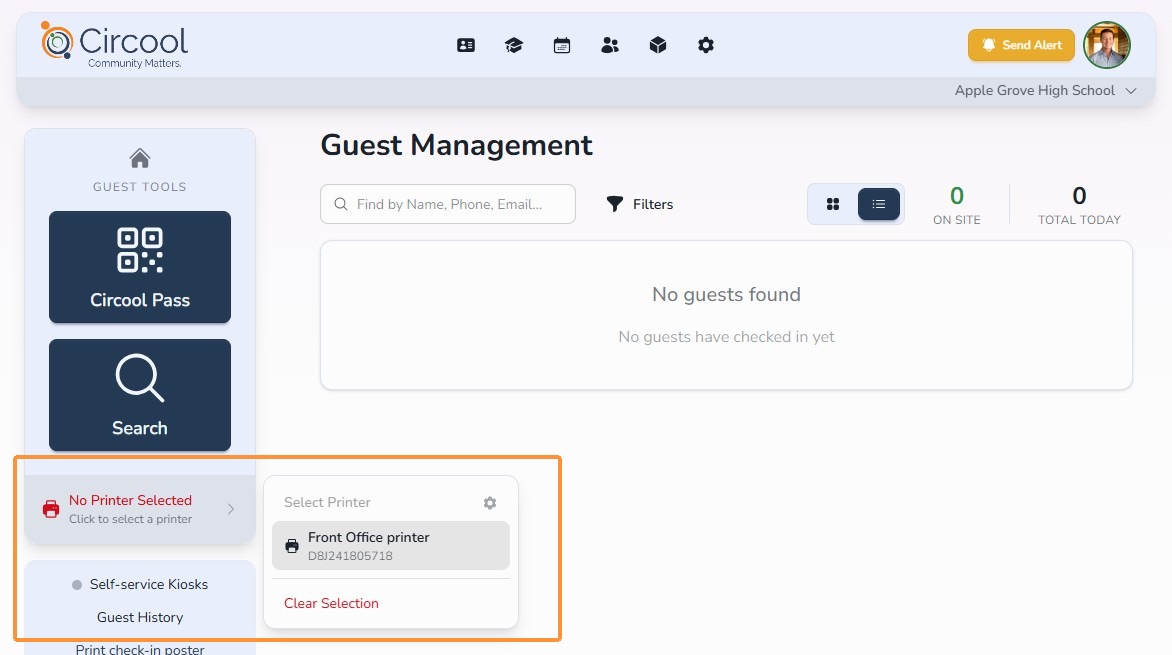The width and height of the screenshot is (1172, 655).
Task: Switch to grid view of guests
Action: [833, 204]
